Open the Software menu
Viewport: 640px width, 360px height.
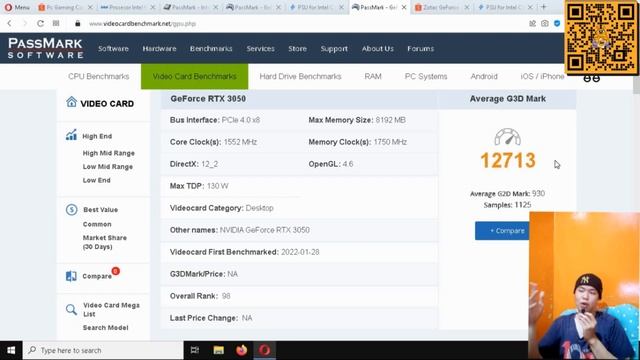tap(113, 49)
